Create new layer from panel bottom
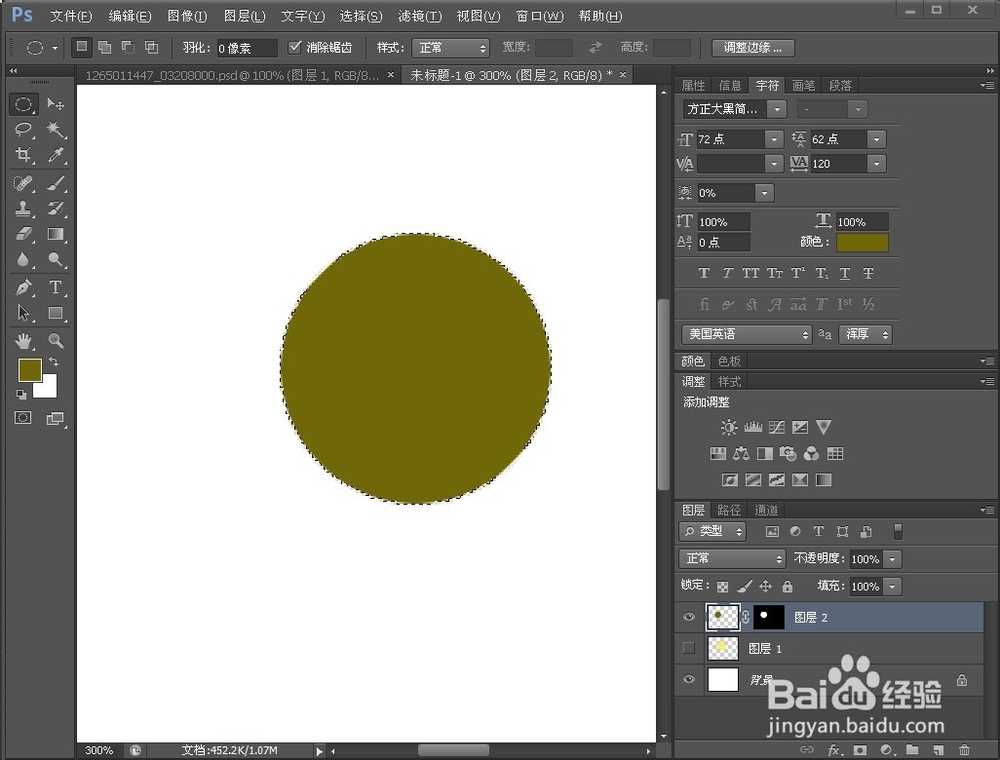The width and height of the screenshot is (1000, 760). tap(938, 750)
